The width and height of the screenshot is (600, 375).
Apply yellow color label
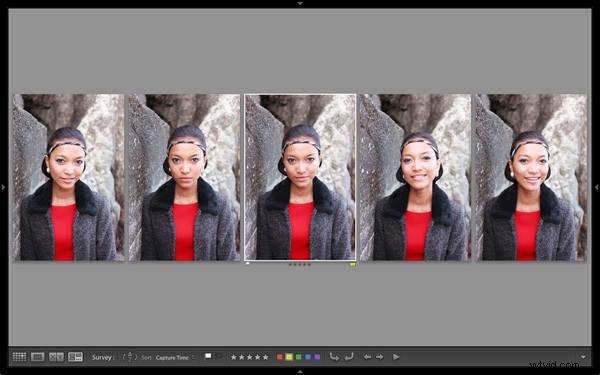(289, 357)
